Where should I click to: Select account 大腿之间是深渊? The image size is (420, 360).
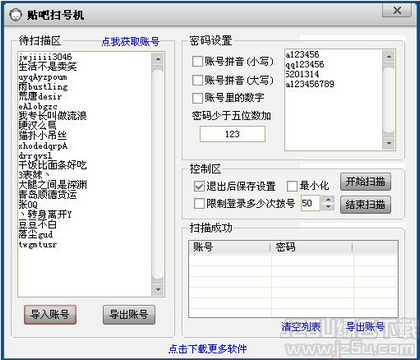[53, 185]
